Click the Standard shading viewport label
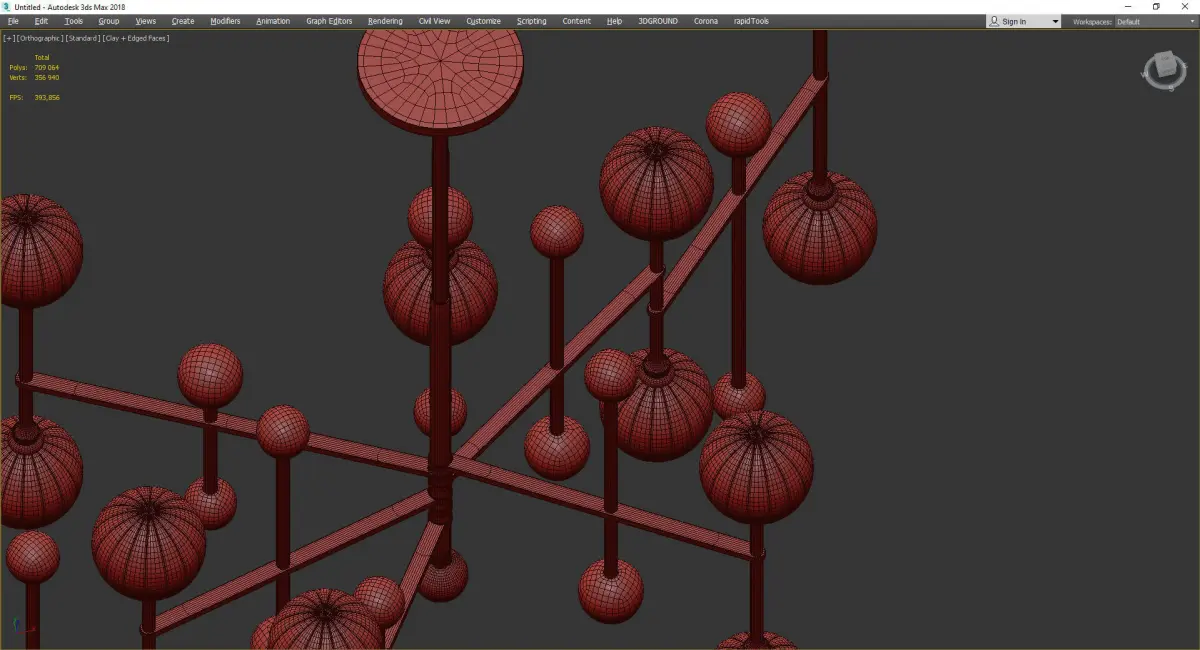The image size is (1200, 650). tap(81, 38)
